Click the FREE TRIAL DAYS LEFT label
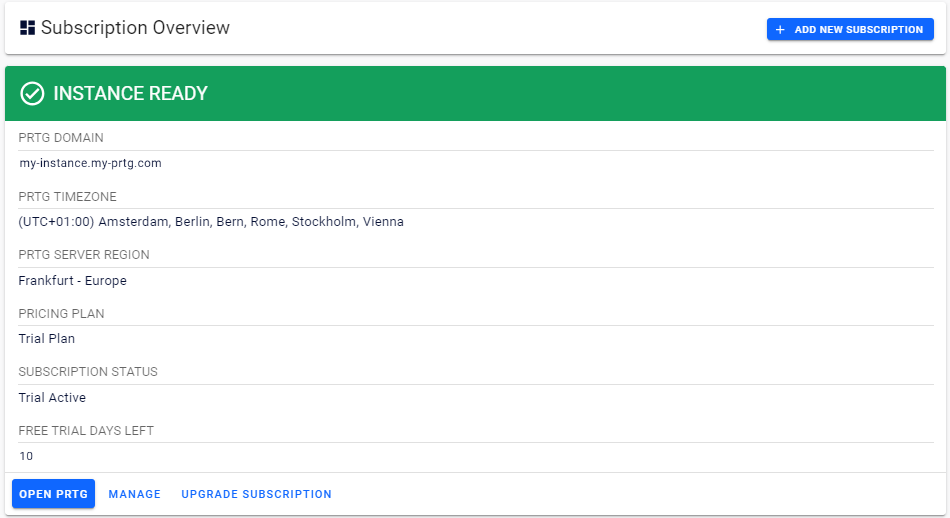This screenshot has height=518, width=950. point(86,431)
